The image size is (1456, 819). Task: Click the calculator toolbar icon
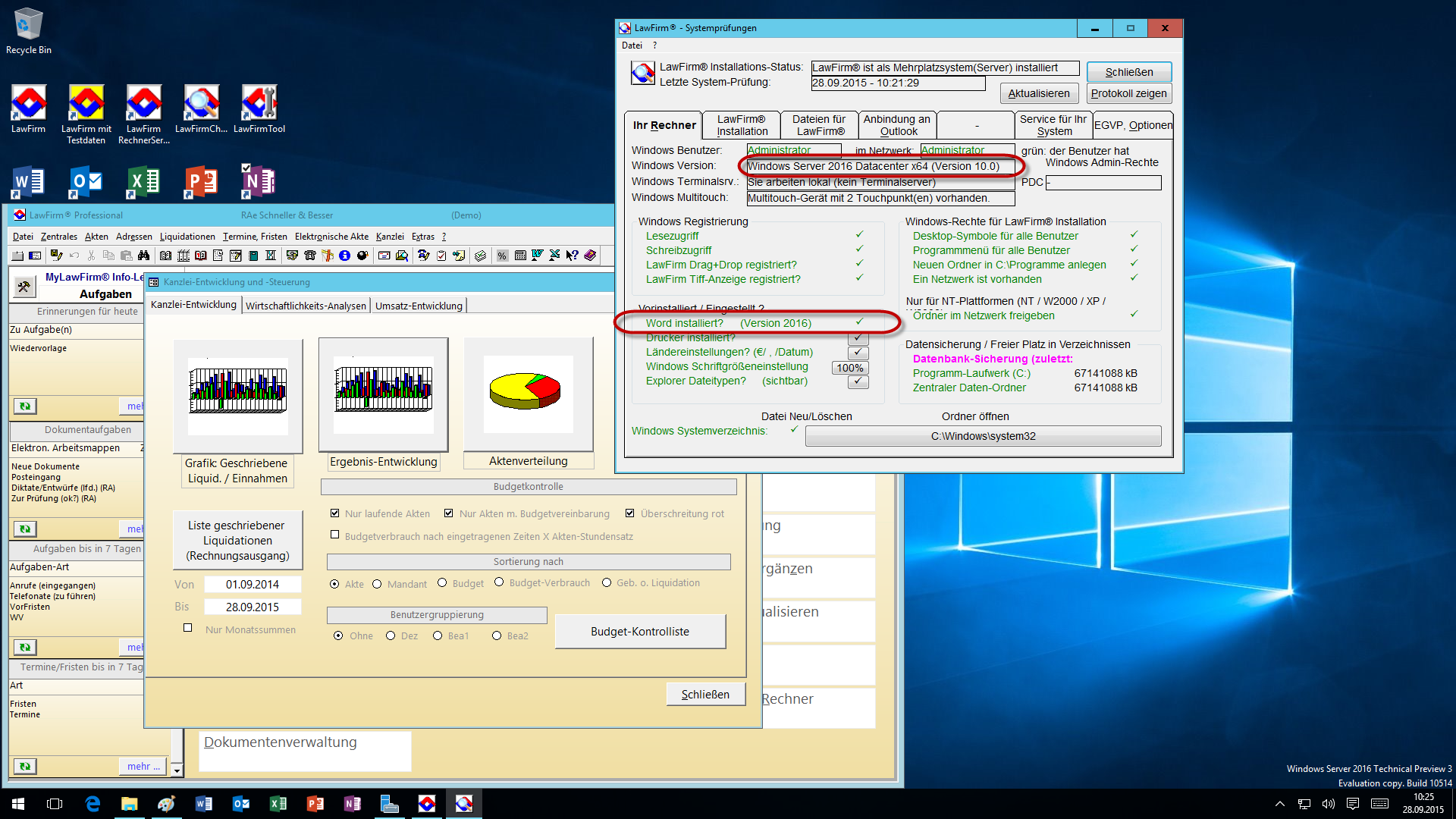coord(520,256)
